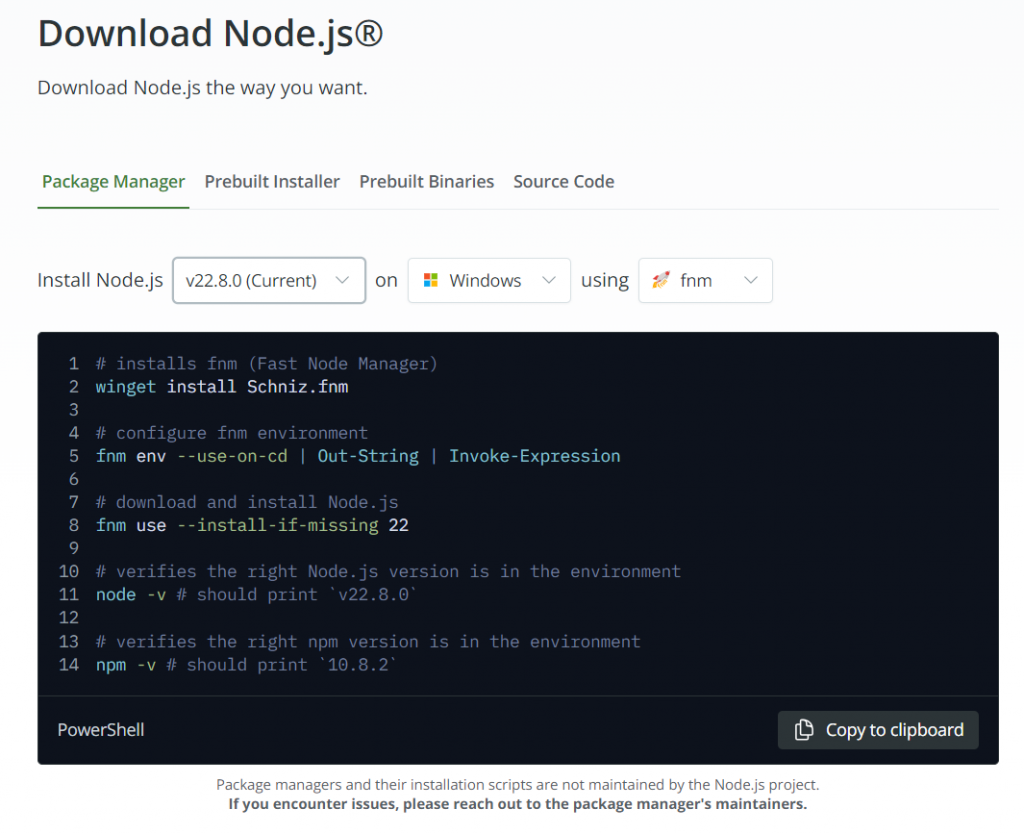The image size is (1024, 834).
Task: Click the Copy to clipboard button
Action: [x=878, y=730]
